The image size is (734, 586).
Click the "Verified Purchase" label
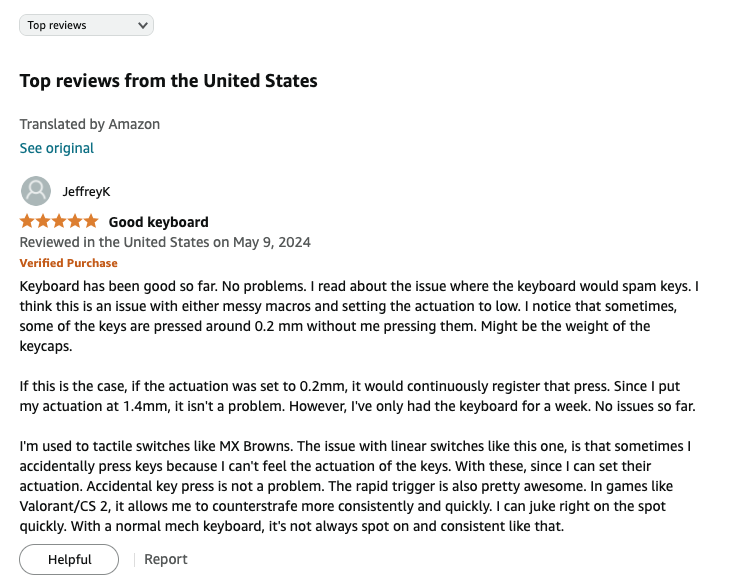point(69,263)
